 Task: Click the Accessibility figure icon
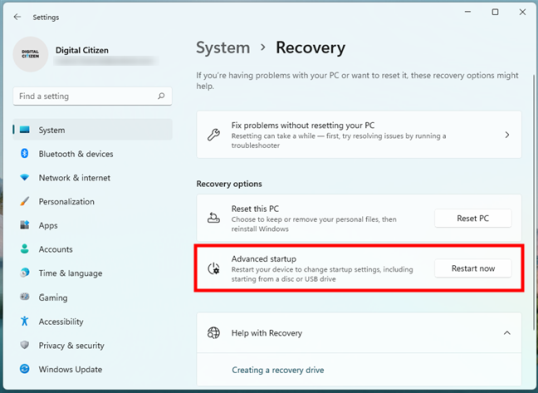coord(25,321)
